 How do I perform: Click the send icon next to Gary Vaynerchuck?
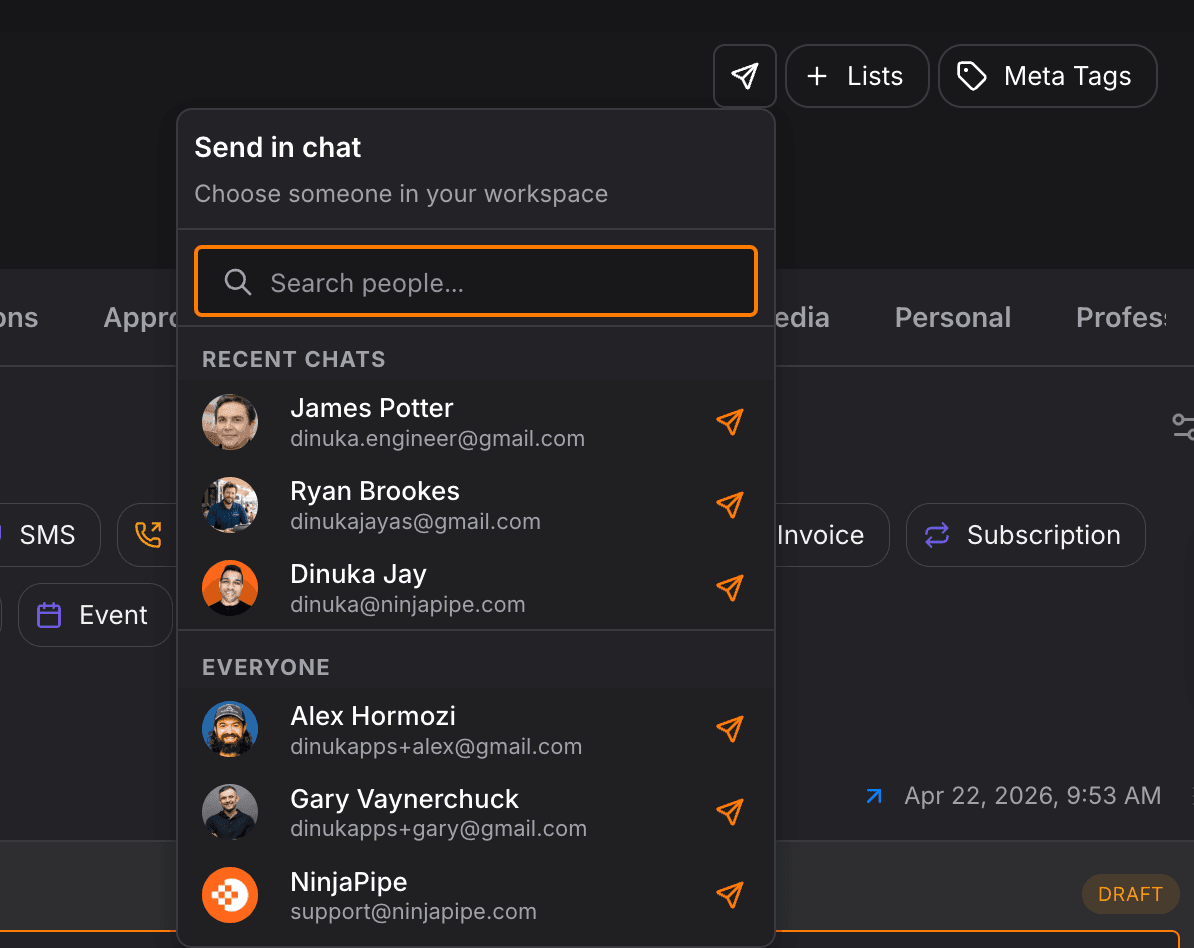pos(729,812)
